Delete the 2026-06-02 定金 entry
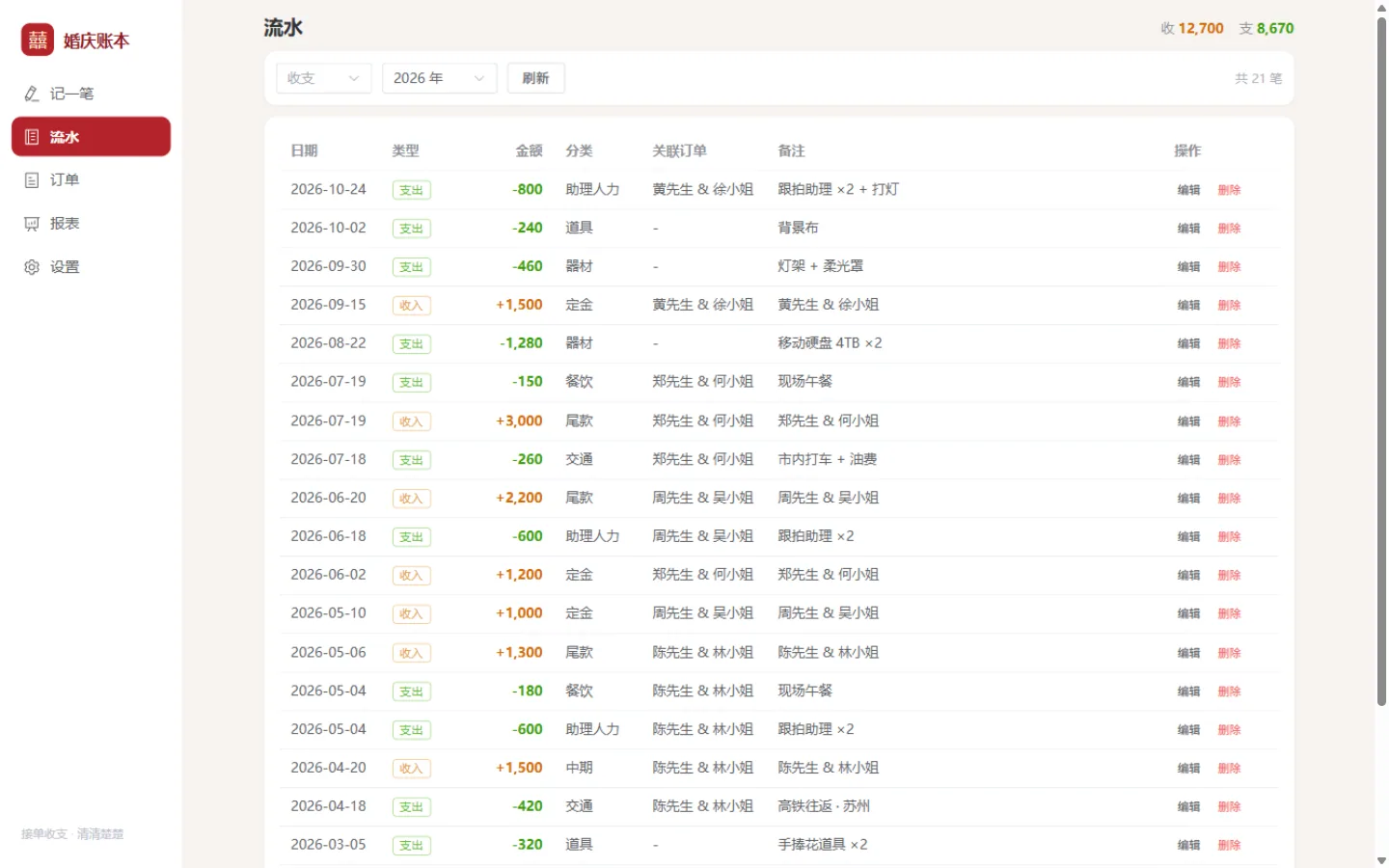This screenshot has height=868, width=1389. [1229, 576]
